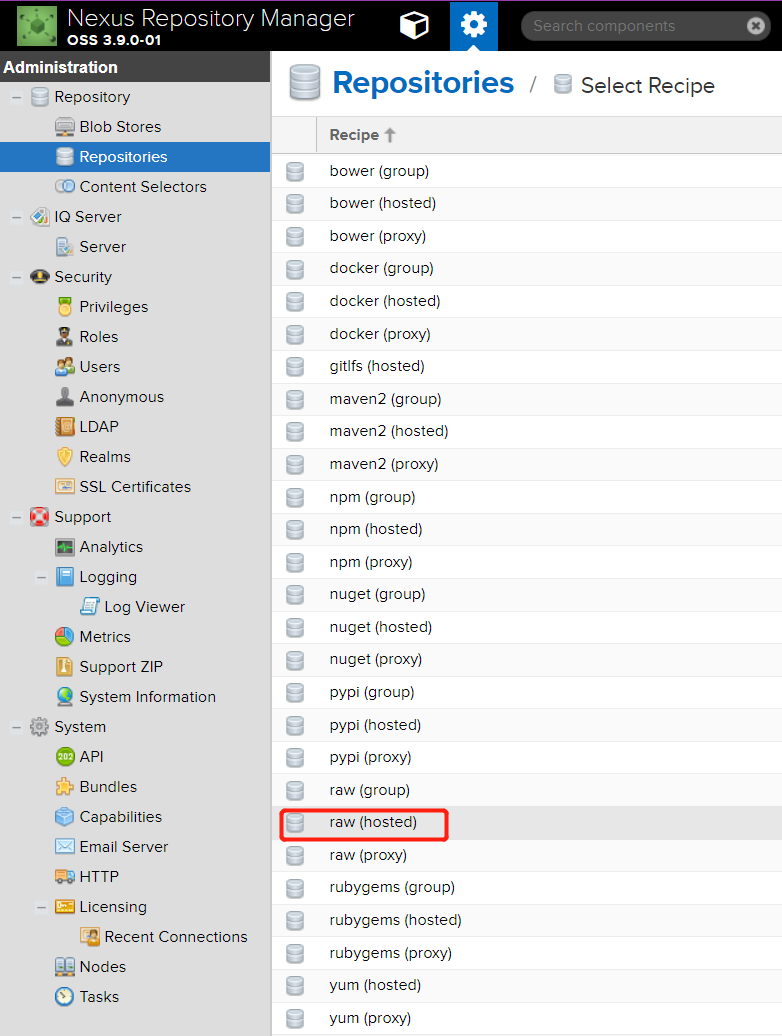782x1036 pixels.
Task: Select the yum (hosted) recipe
Action: coord(526,985)
